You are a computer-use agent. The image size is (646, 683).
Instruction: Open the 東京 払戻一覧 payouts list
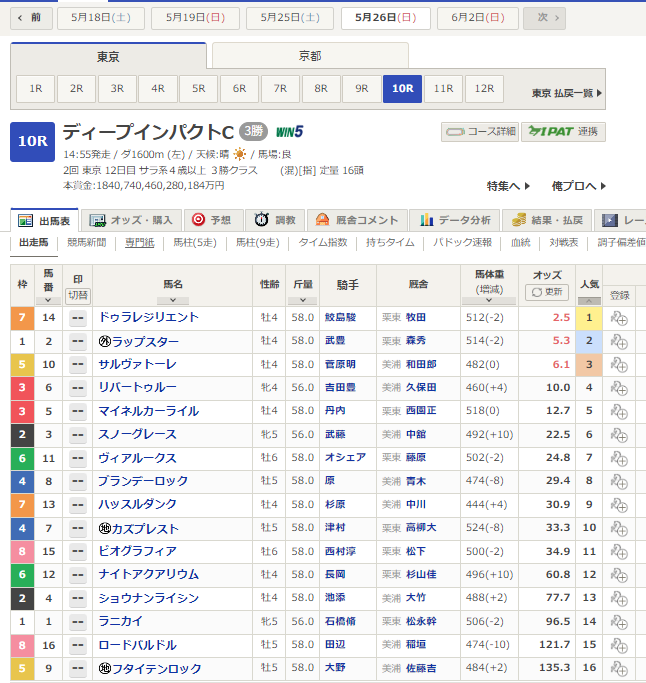pyautogui.click(x=567, y=93)
